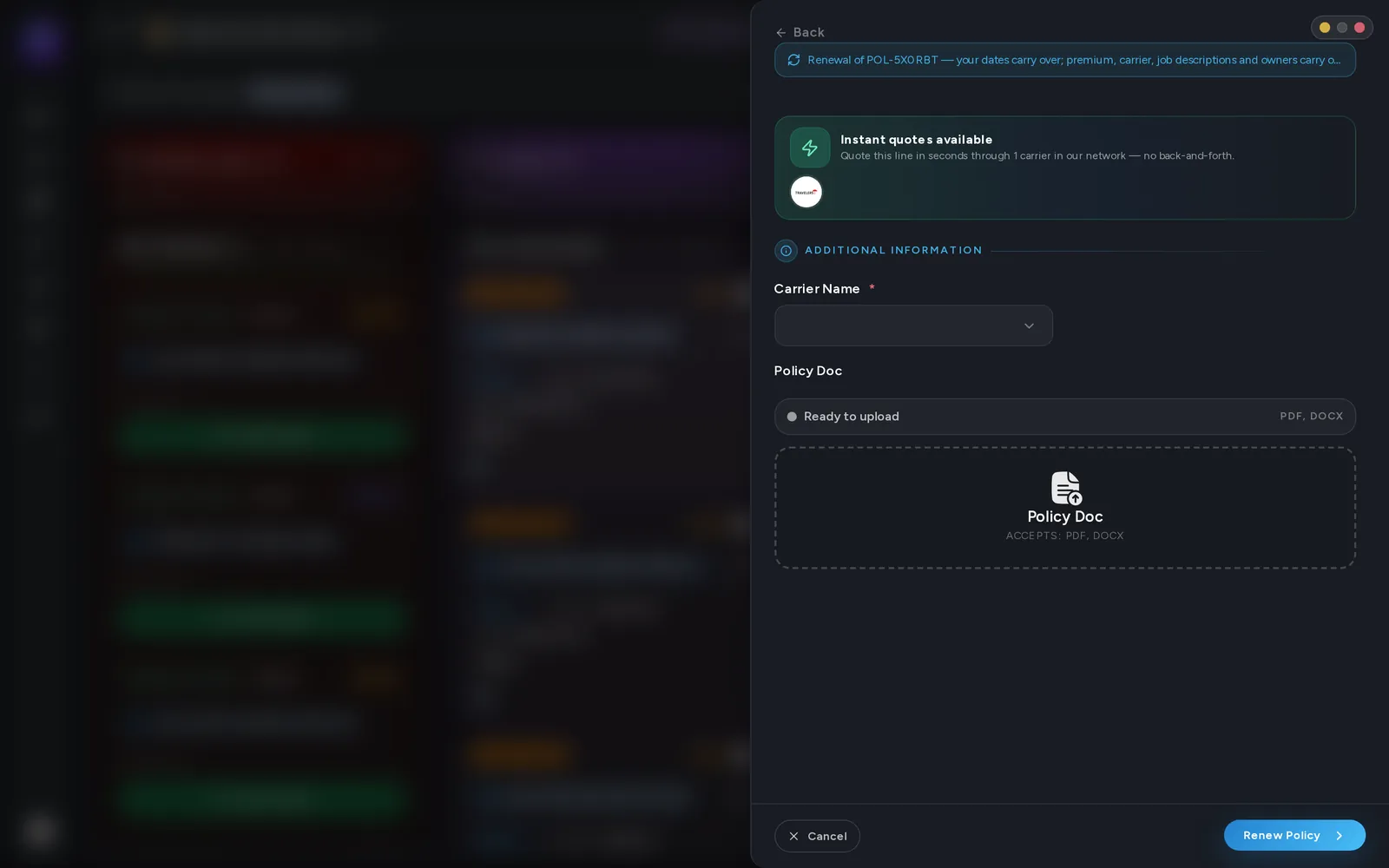
Task: Click the Renewal of POL-5X0RBT banner text
Action: tap(1074, 60)
